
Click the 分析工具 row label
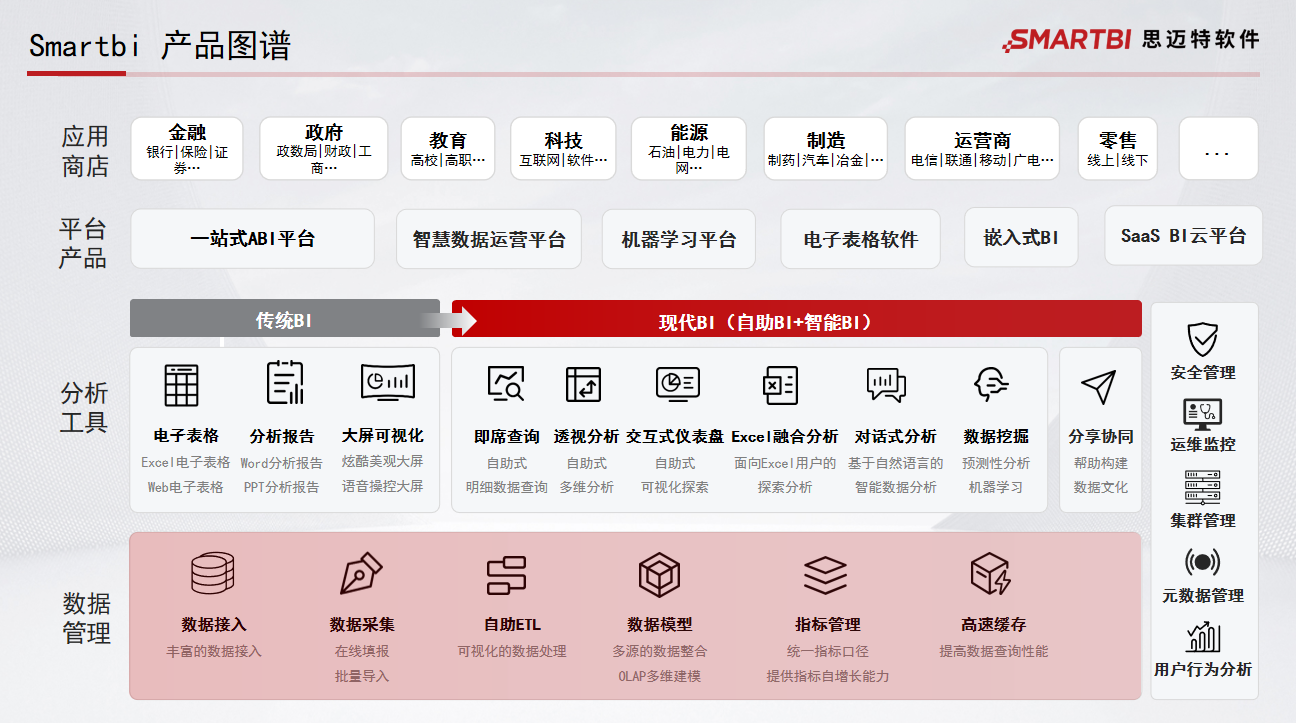(84, 407)
